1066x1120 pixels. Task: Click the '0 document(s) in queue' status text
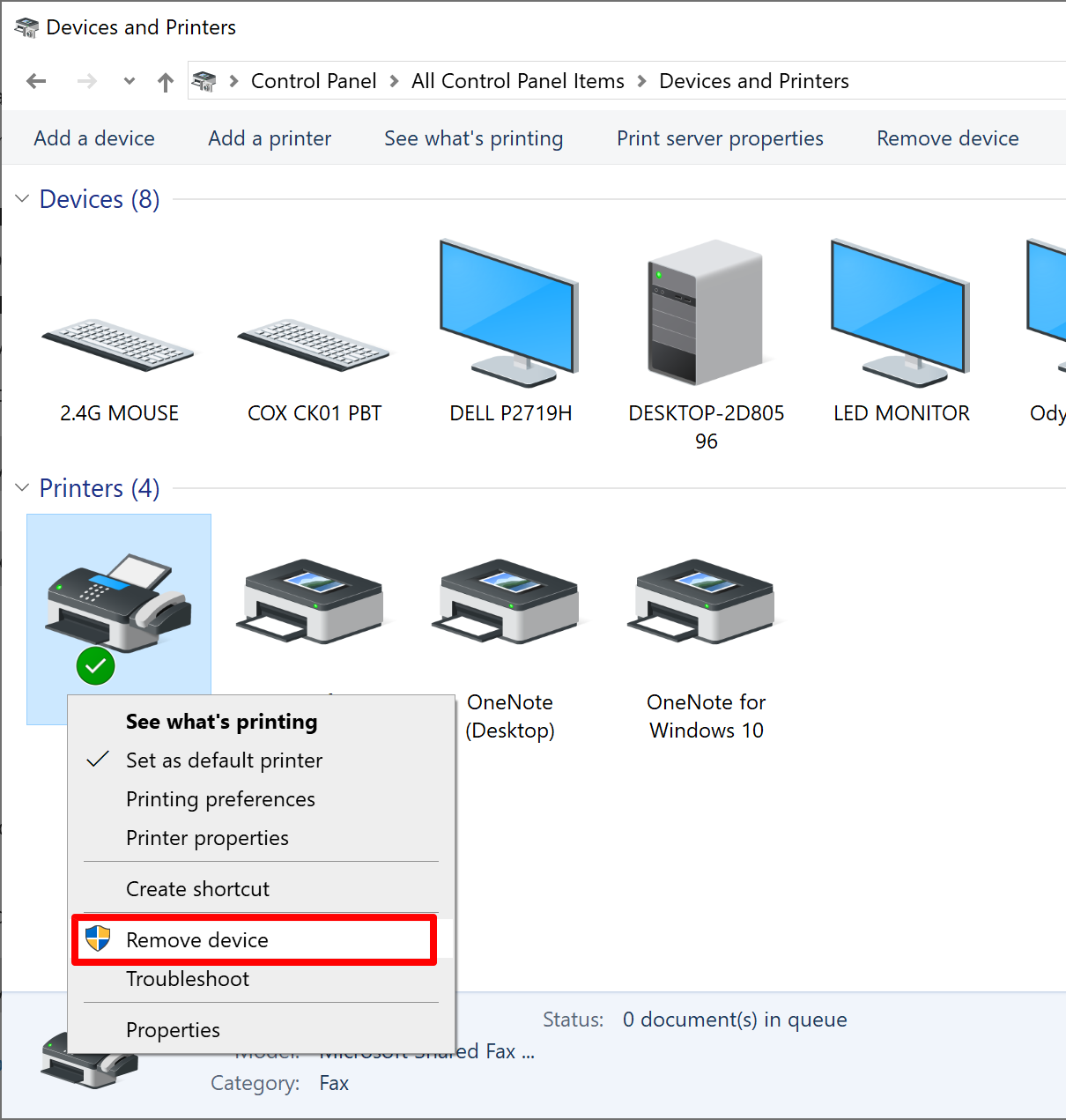click(735, 1020)
